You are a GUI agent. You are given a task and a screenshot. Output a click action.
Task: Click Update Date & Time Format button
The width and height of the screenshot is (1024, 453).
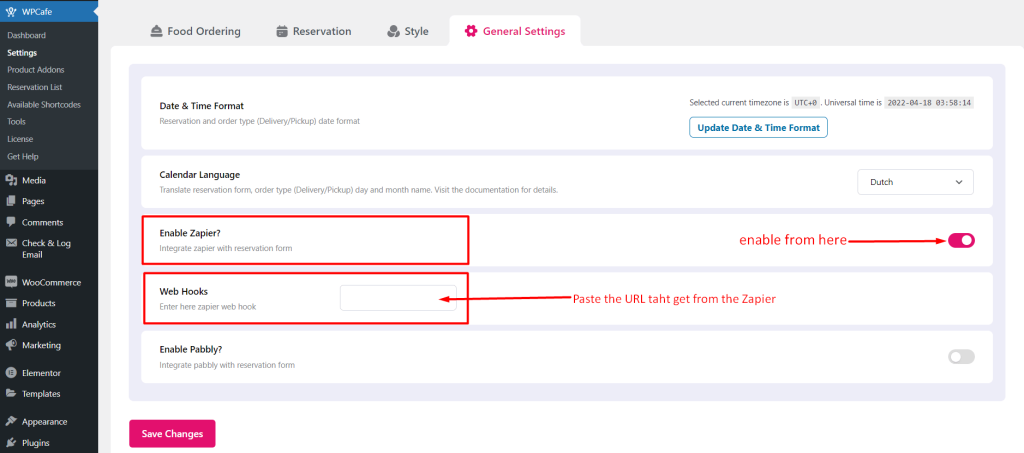coord(758,127)
